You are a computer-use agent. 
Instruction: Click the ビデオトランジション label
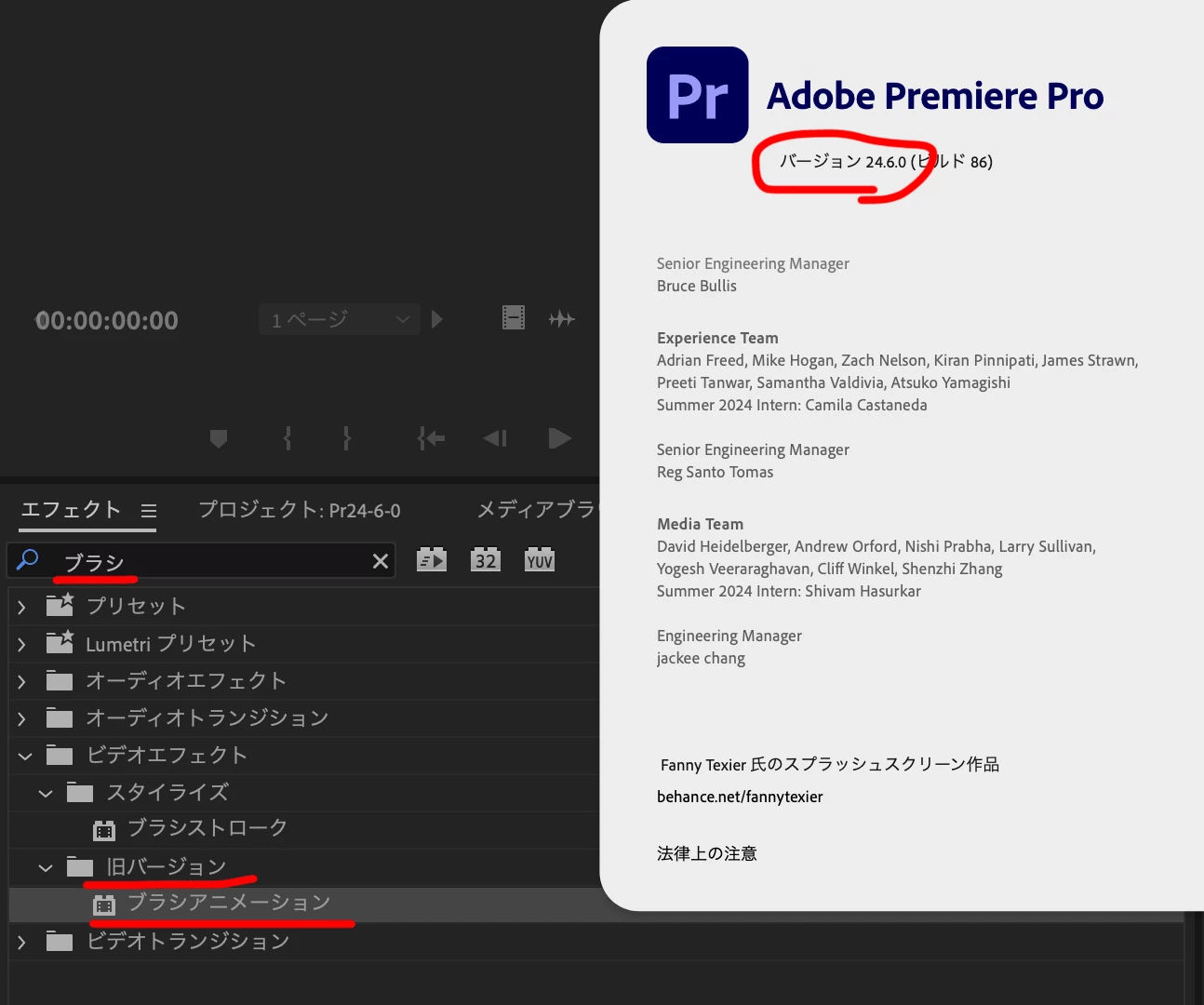tap(188, 941)
